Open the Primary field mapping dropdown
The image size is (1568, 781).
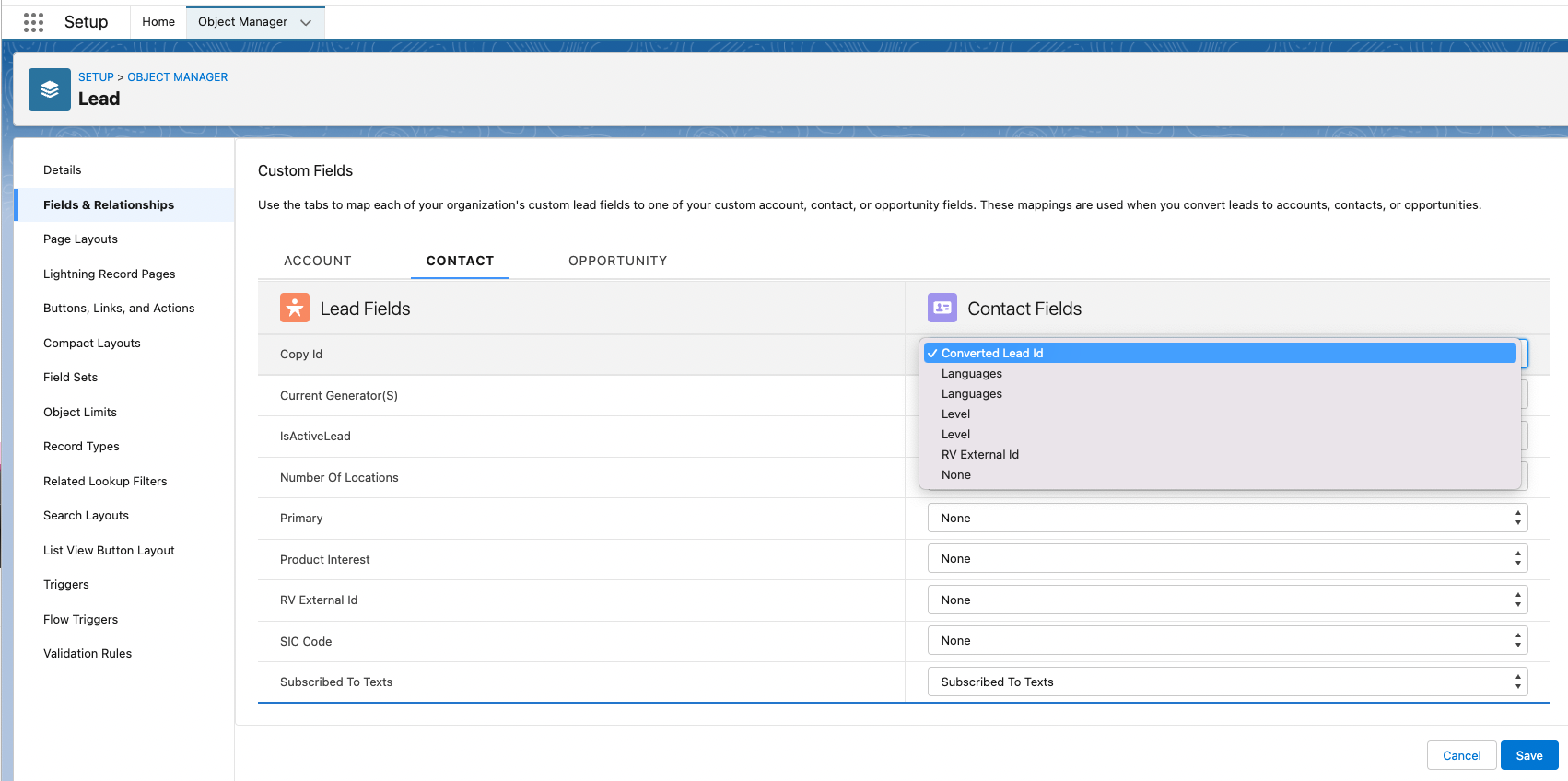pyautogui.click(x=1227, y=518)
